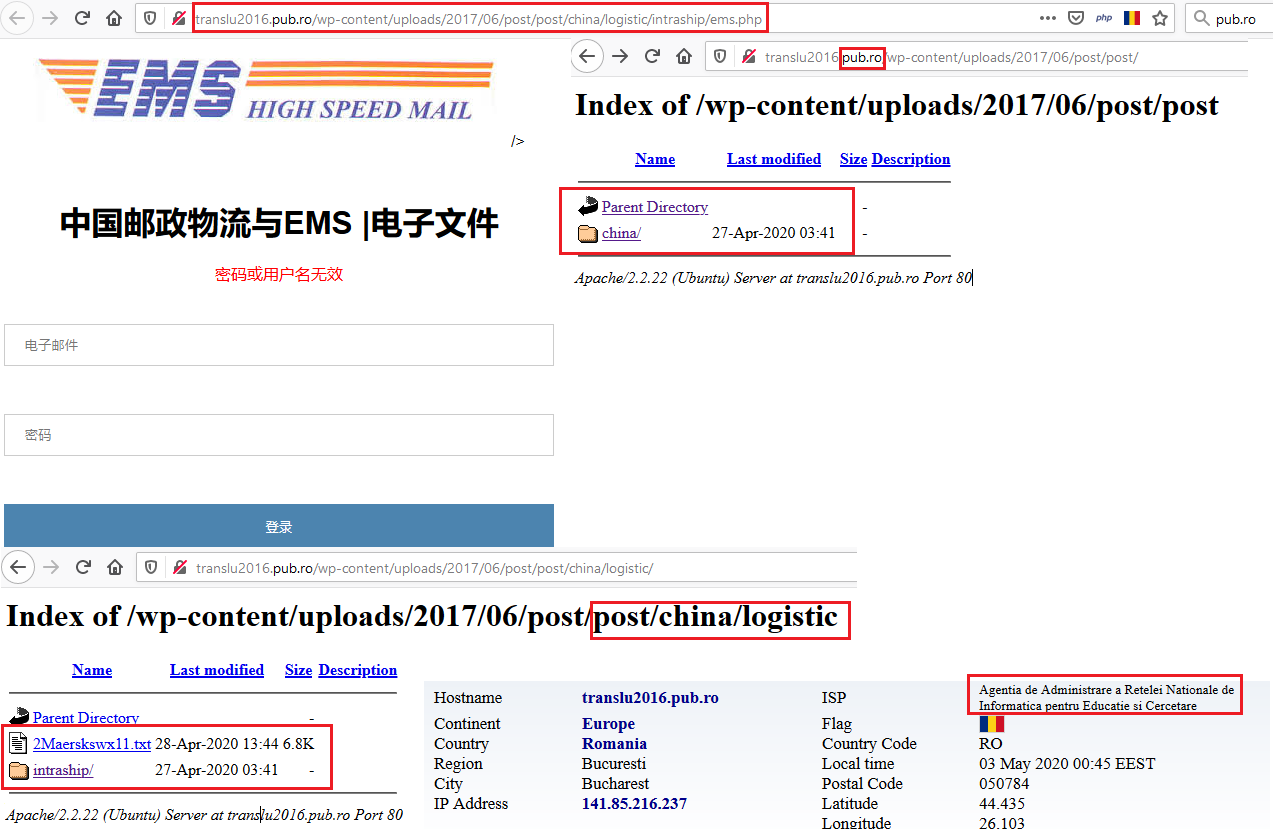Open shield icon in the china/logistic index browser

pyautogui.click(x=150, y=568)
